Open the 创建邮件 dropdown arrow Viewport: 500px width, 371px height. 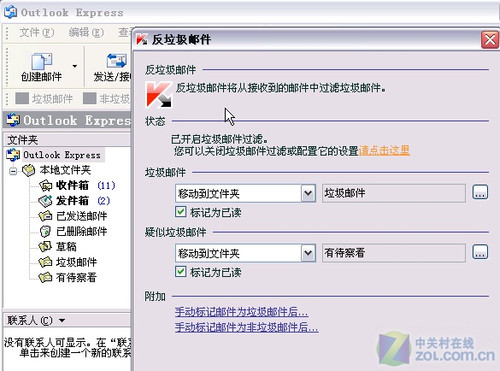pyautogui.click(x=75, y=66)
